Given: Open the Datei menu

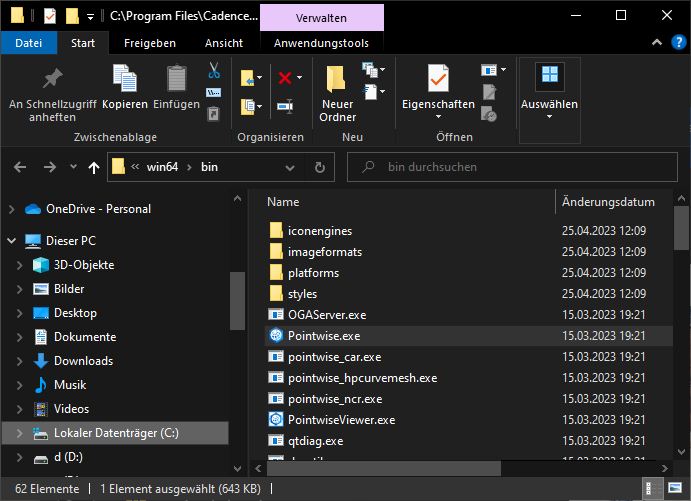Looking at the screenshot, I should 29,43.
